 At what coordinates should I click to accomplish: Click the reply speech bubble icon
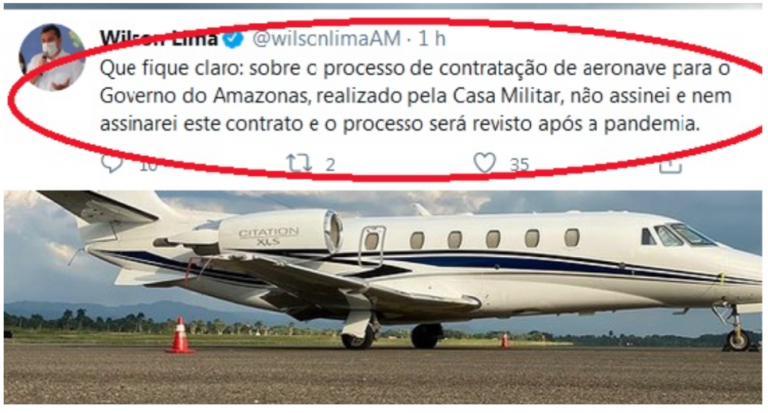(x=112, y=163)
